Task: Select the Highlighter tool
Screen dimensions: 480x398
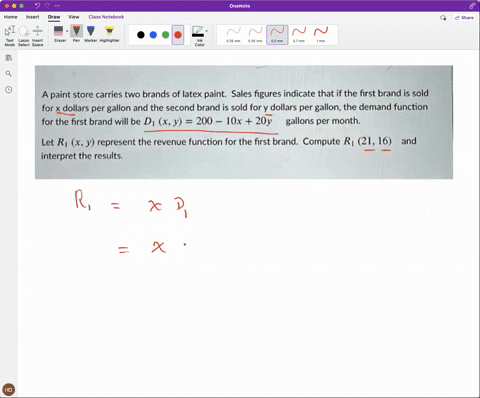Action: [109, 34]
